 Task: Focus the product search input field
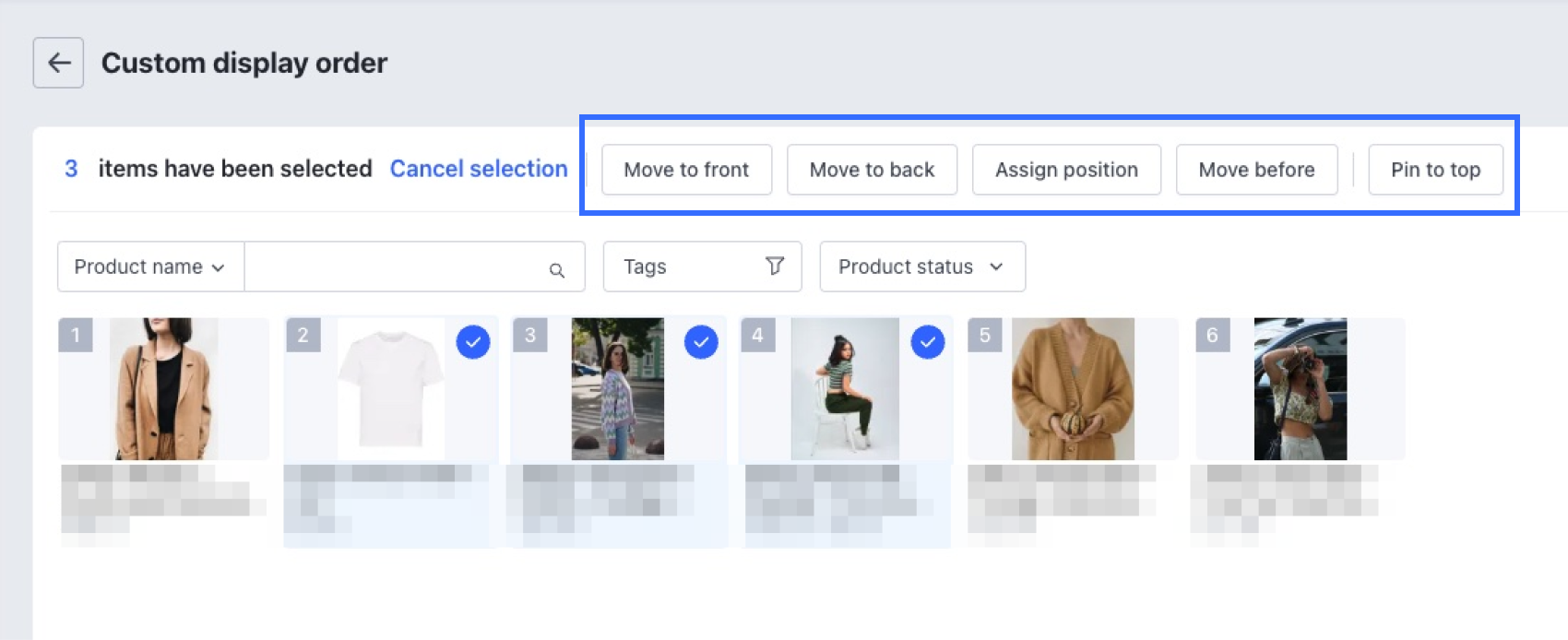pos(397,267)
